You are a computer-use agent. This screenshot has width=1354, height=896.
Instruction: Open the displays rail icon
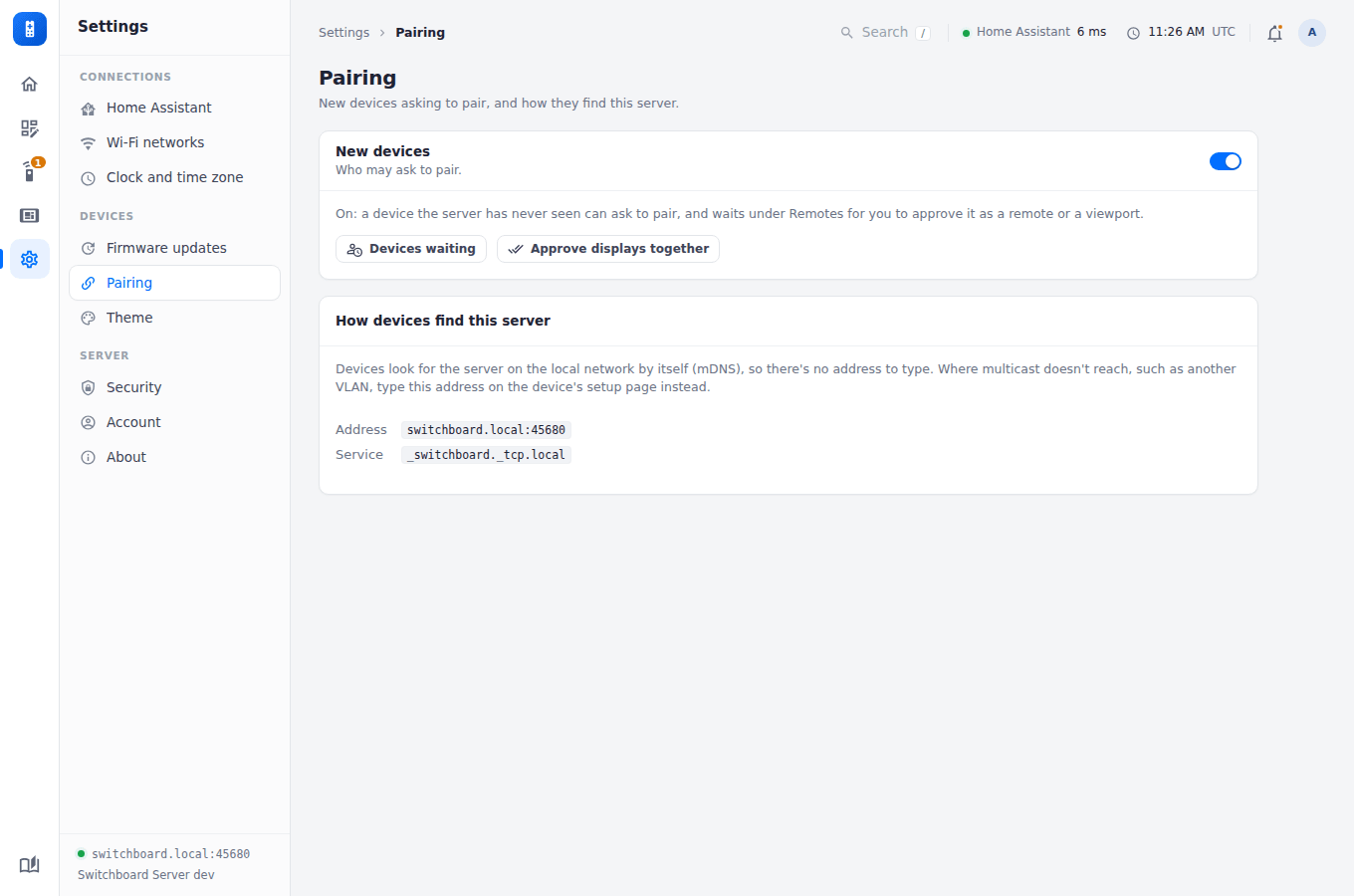coord(30,215)
